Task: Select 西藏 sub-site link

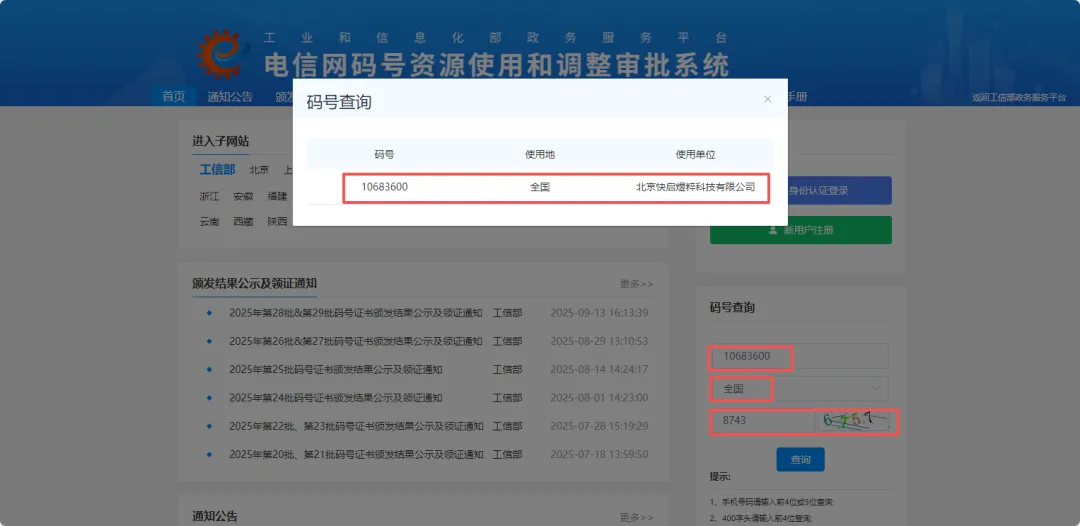Action: coord(243,222)
